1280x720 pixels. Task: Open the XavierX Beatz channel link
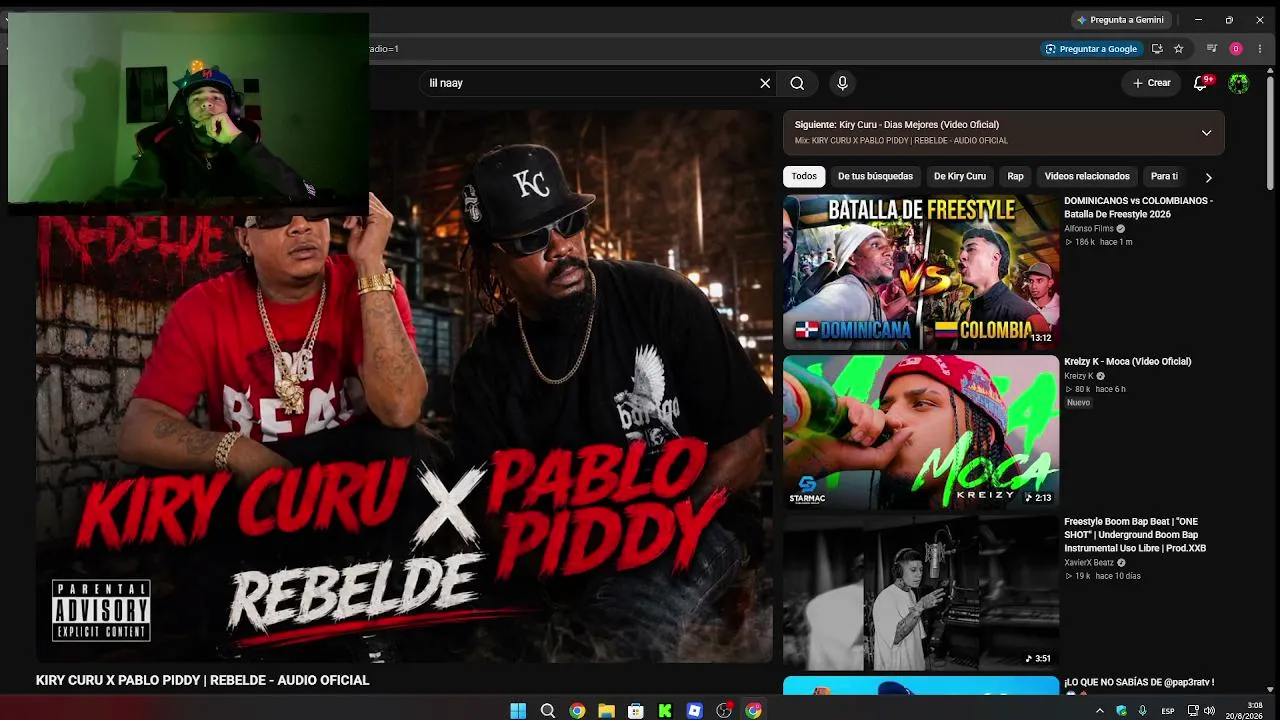tap(1089, 563)
